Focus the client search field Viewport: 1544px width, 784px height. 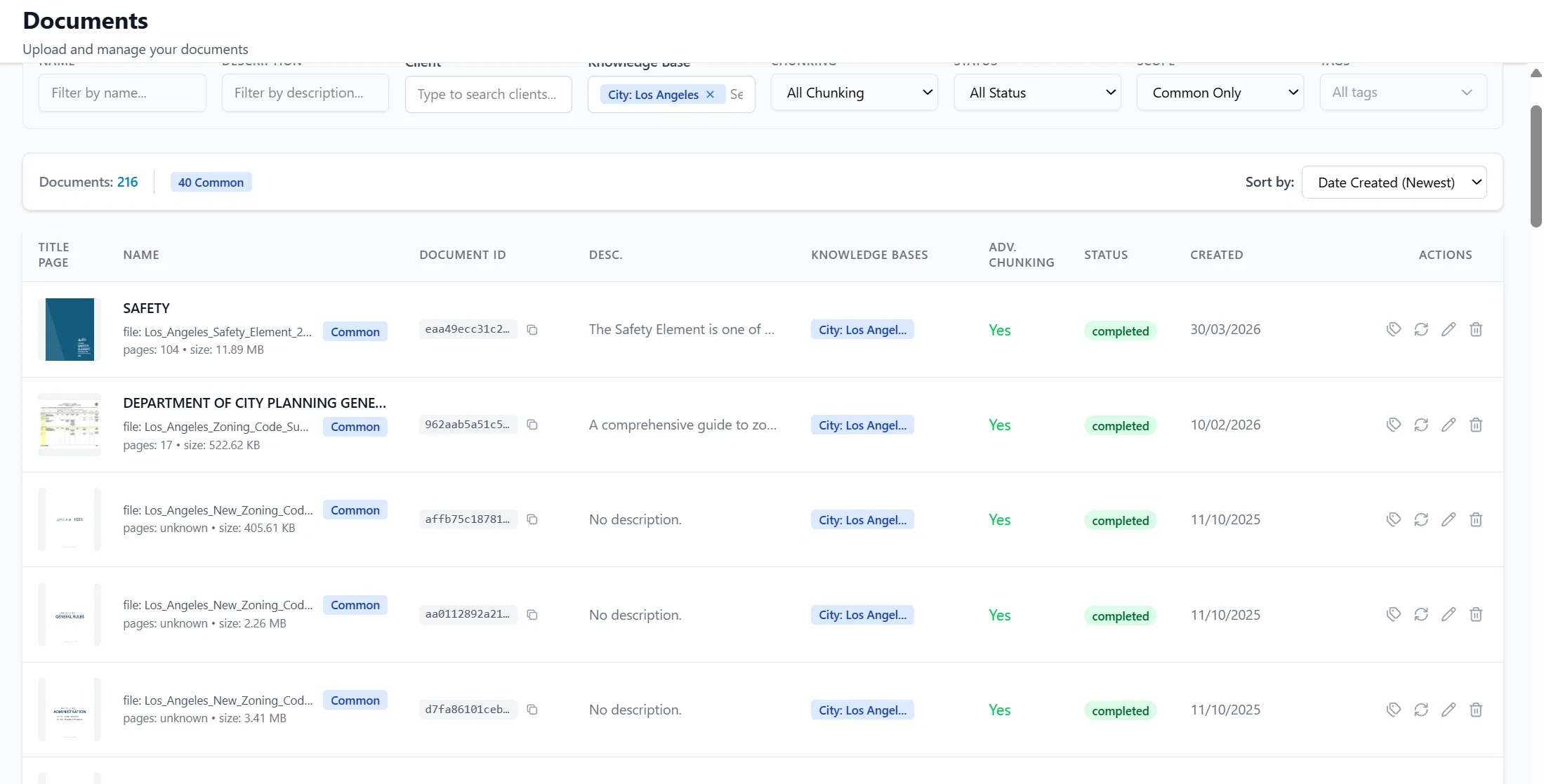[x=488, y=94]
